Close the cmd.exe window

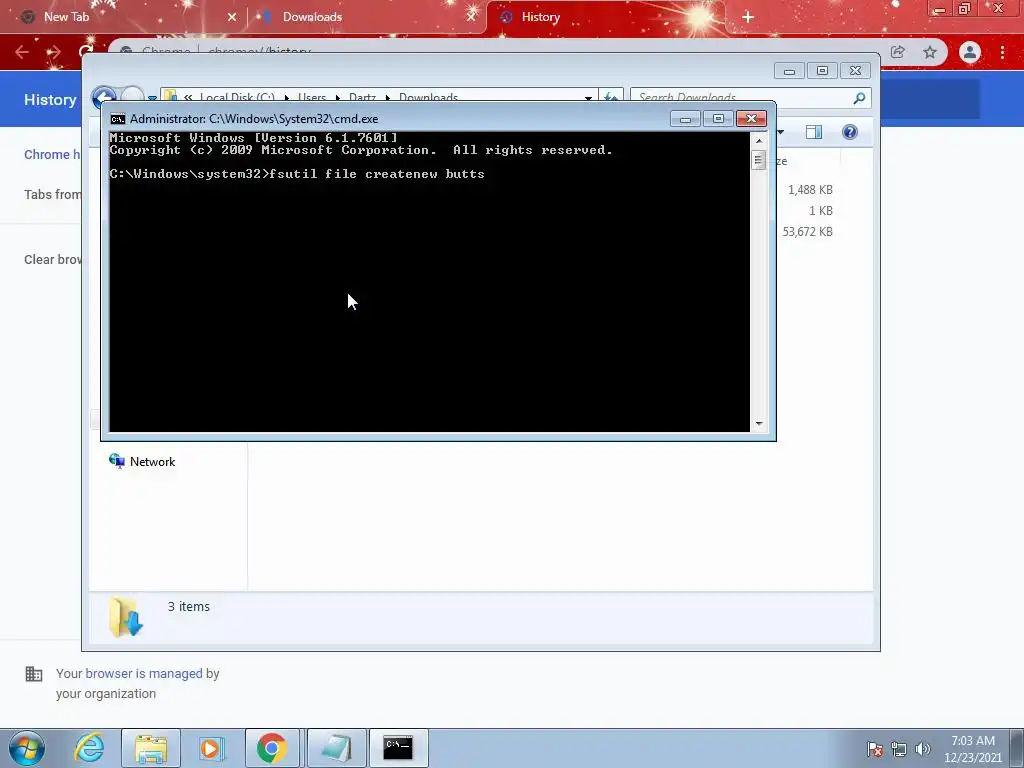(751, 119)
